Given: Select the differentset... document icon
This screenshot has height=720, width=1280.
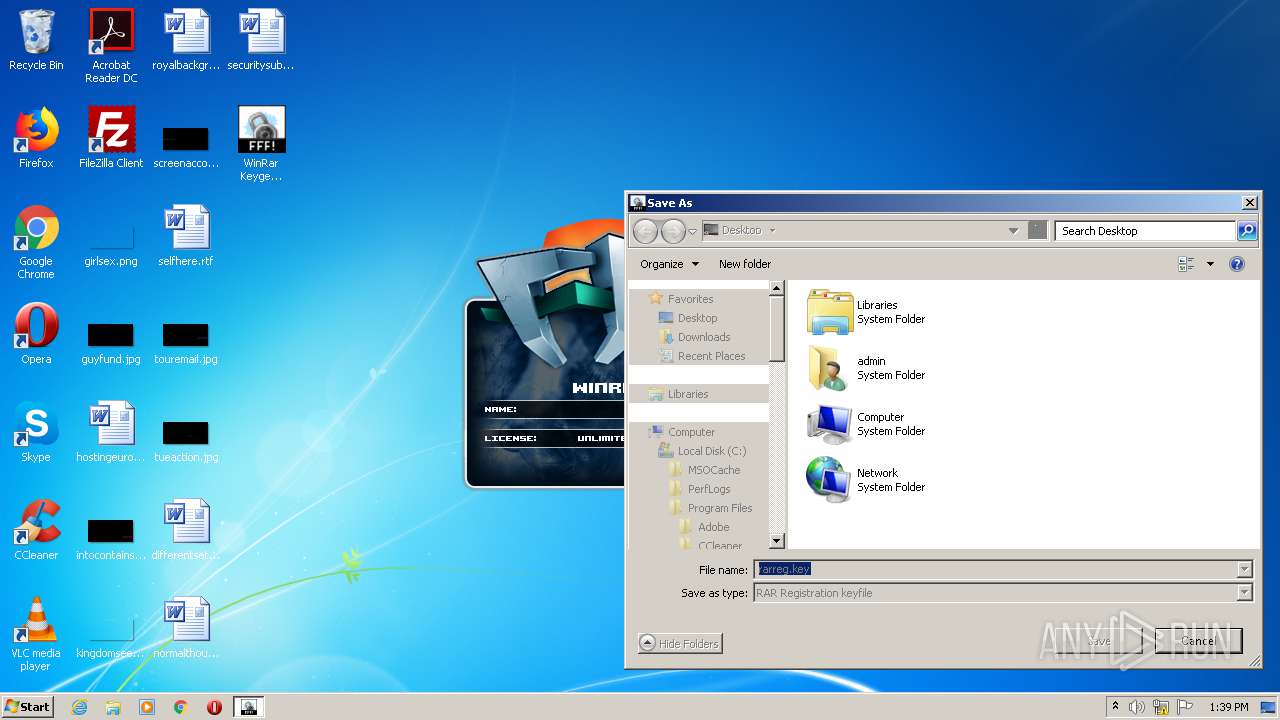Looking at the screenshot, I should (186, 530).
